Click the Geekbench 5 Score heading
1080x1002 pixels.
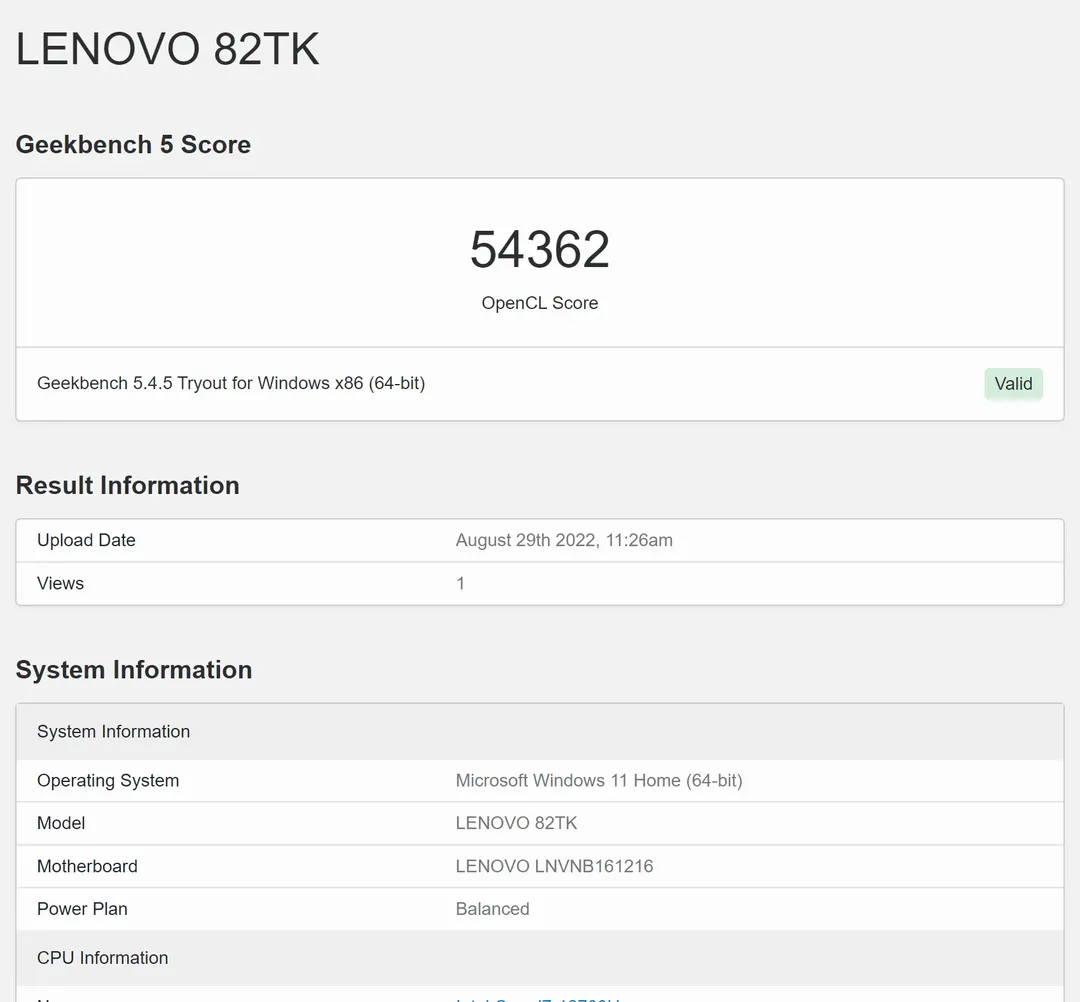tap(133, 145)
